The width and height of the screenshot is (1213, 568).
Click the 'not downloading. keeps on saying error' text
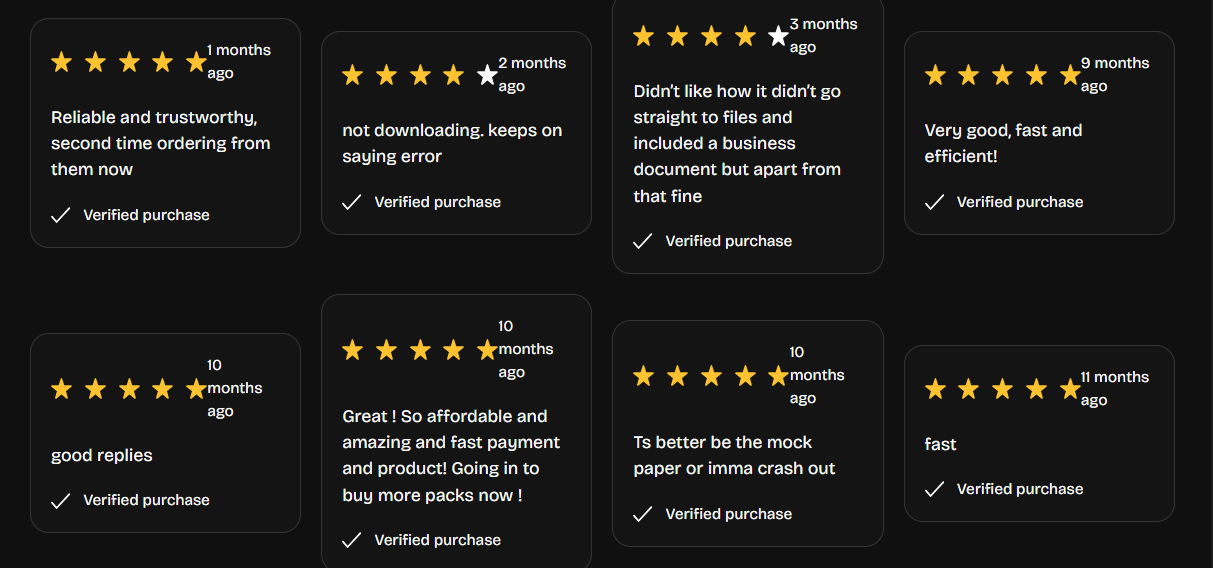[x=452, y=143]
